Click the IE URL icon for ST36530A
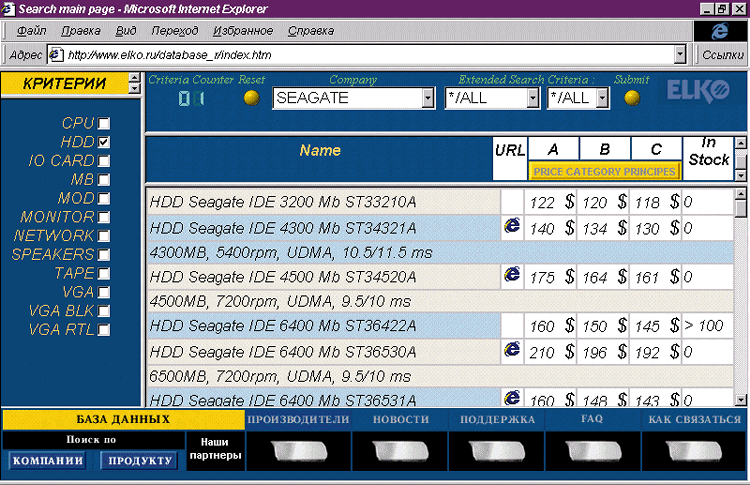Viewport: 750px width, 485px height. coord(512,349)
